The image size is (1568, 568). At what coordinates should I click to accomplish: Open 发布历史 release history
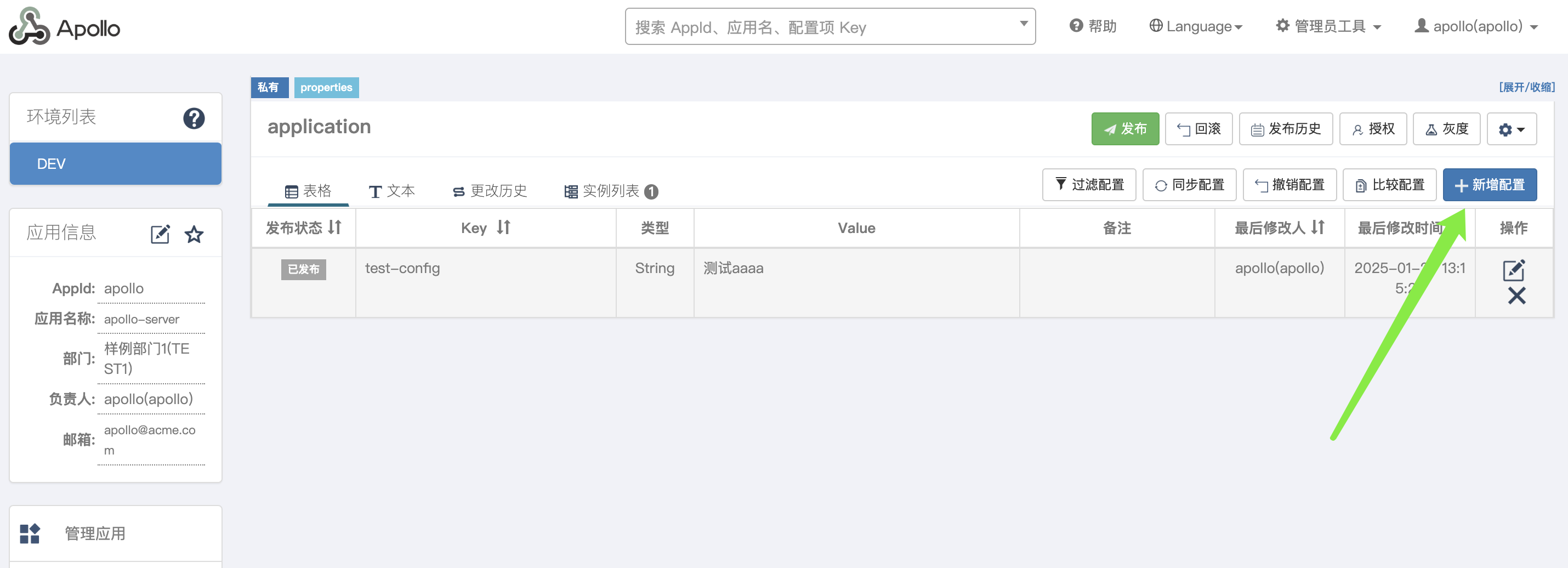(1286, 129)
